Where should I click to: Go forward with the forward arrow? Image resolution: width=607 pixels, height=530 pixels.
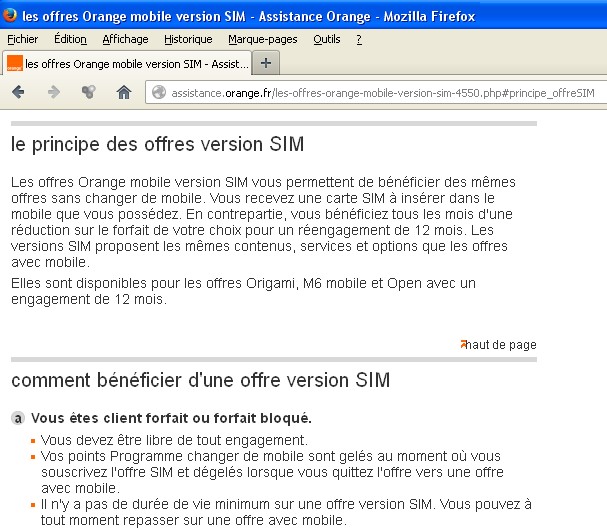click(54, 92)
